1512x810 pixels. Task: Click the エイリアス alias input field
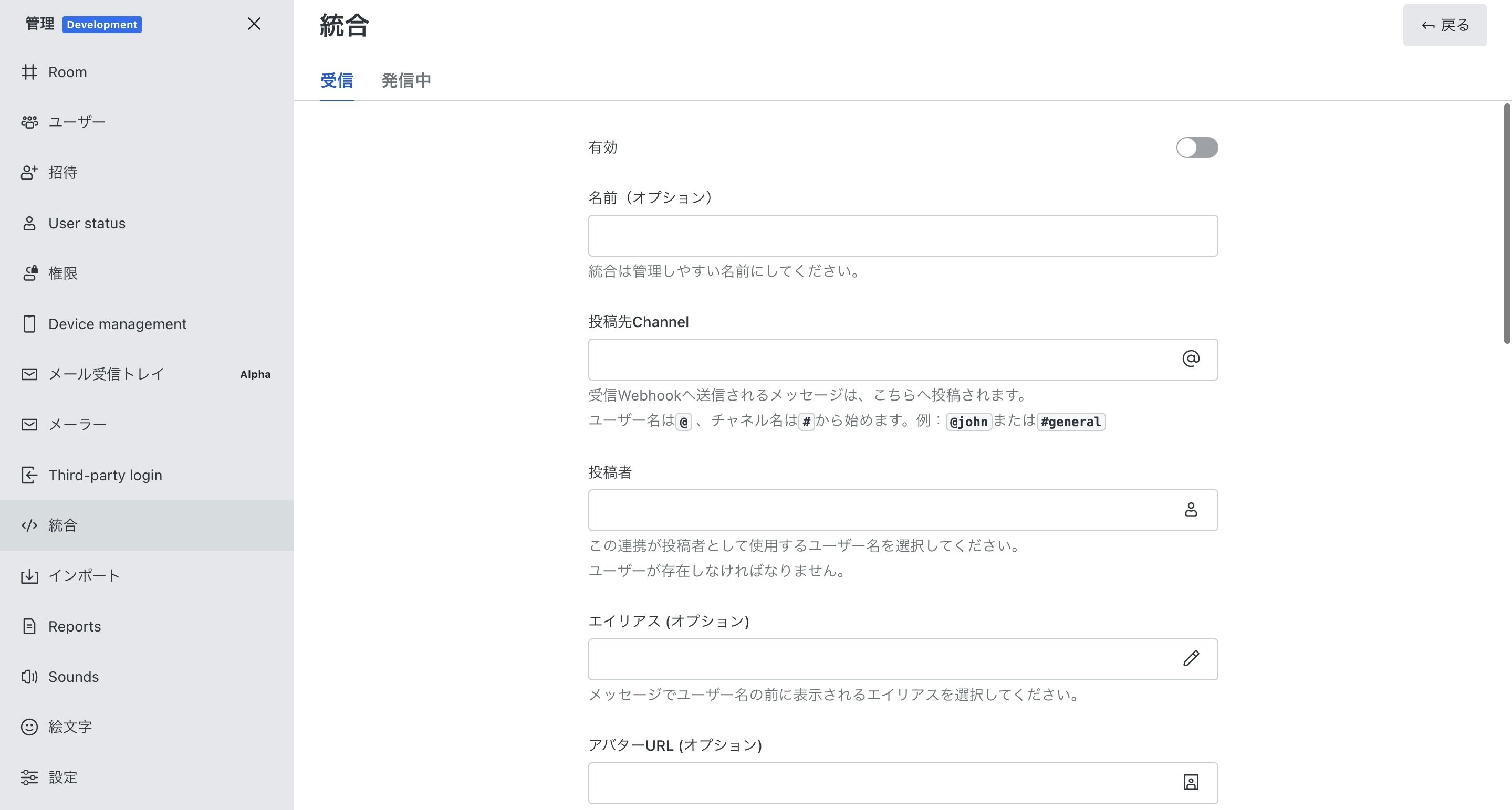point(880,659)
